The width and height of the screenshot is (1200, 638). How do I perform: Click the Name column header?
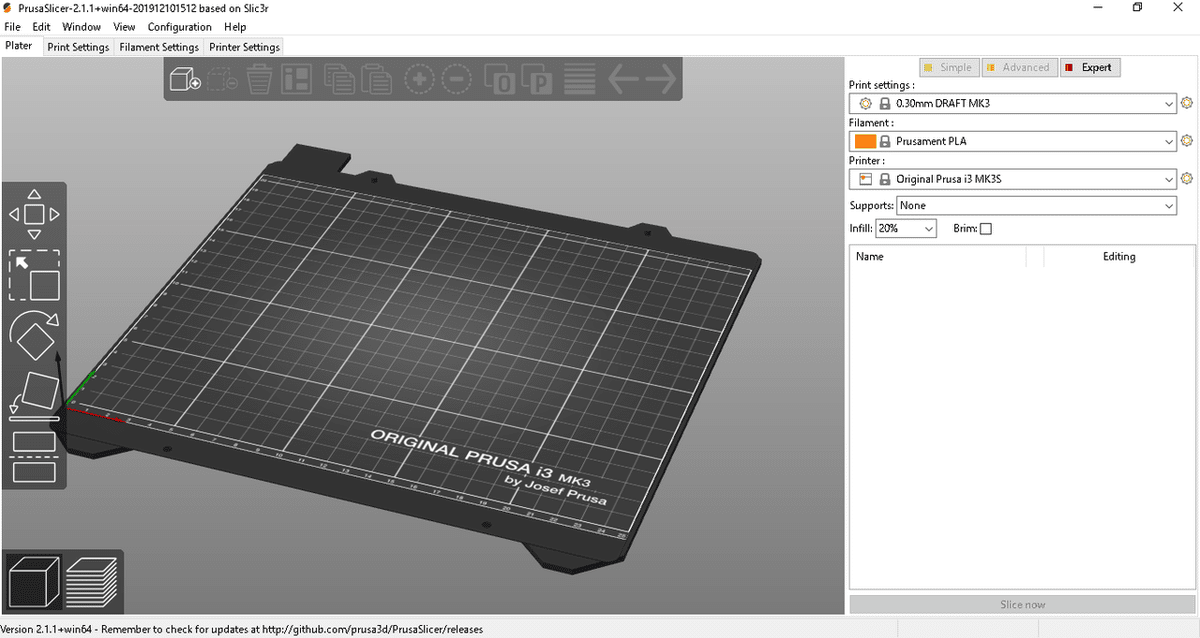coord(937,256)
